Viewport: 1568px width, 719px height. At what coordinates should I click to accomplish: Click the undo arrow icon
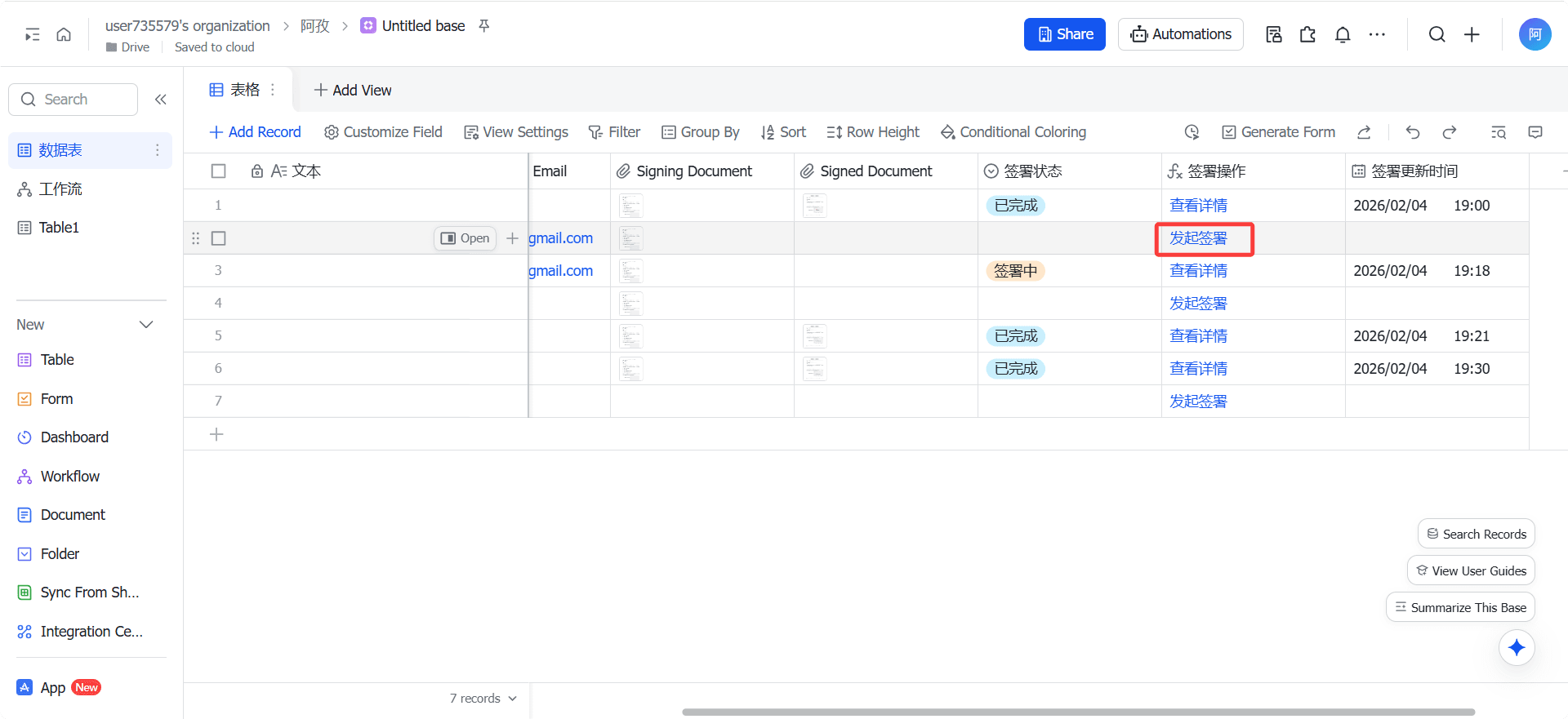pos(1413,132)
